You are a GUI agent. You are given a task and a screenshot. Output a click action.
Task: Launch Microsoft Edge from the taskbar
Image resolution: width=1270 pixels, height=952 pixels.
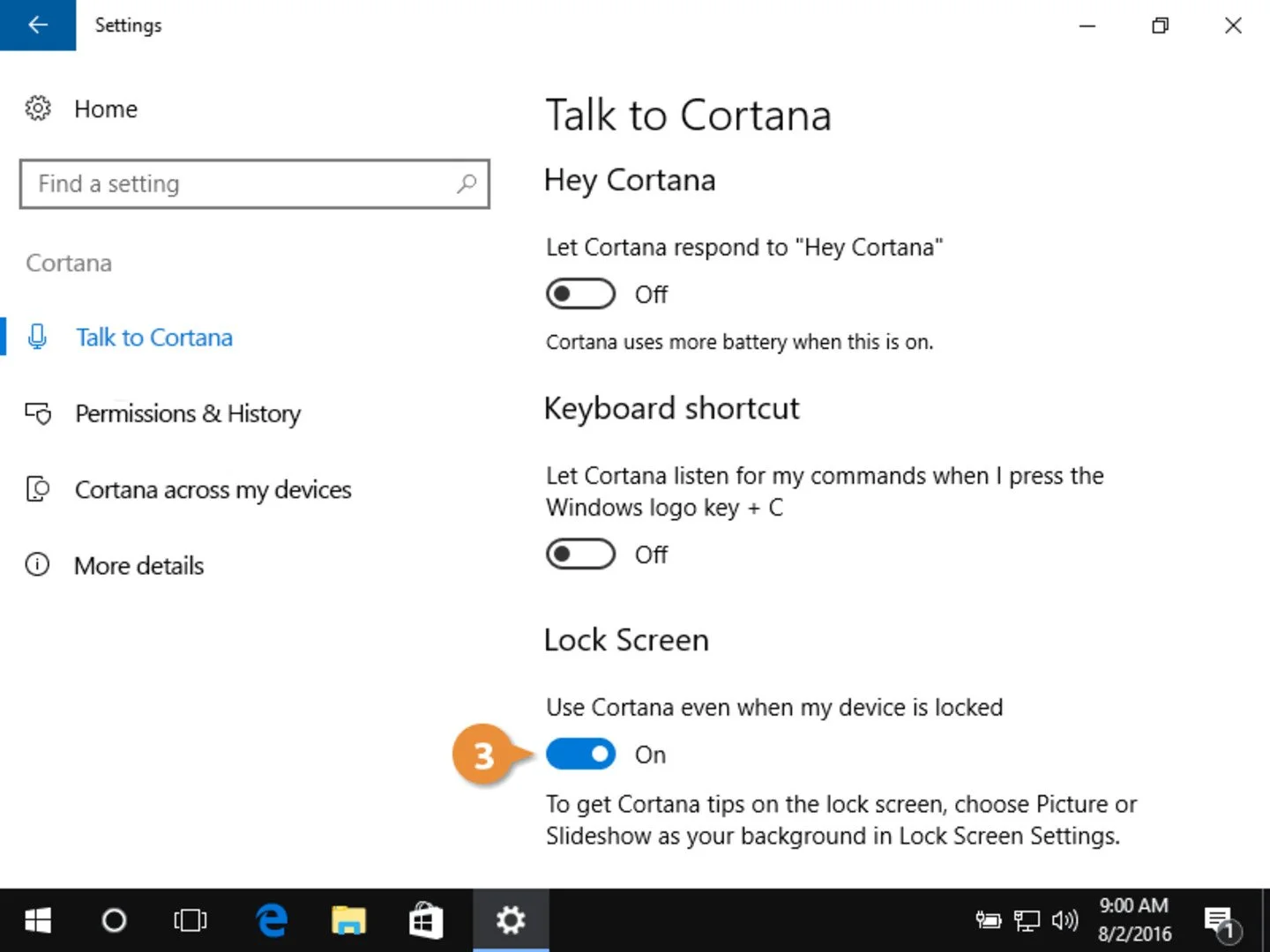[x=272, y=921]
